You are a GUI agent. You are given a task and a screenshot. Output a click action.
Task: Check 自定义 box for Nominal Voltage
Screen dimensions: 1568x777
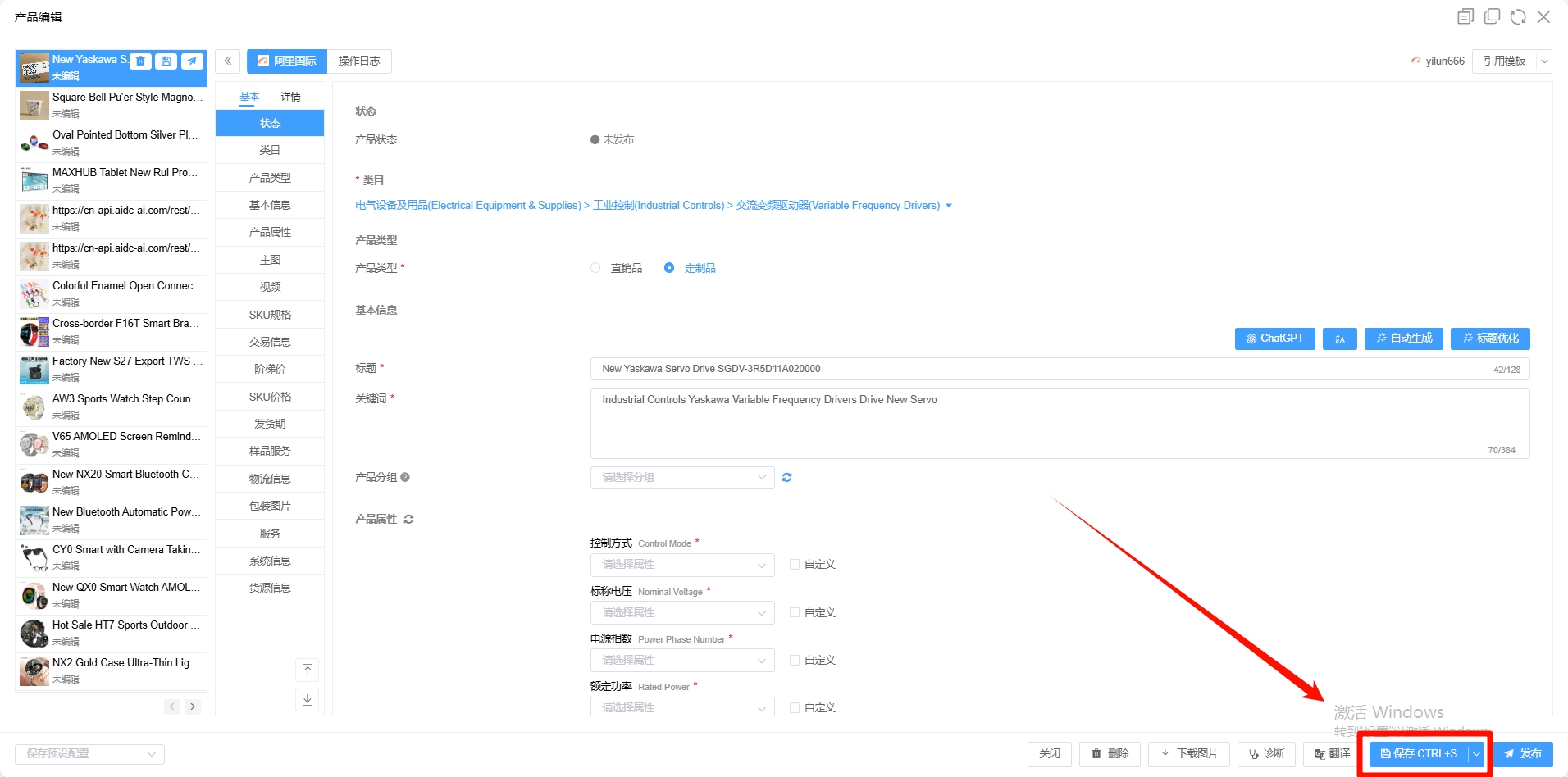click(x=795, y=612)
